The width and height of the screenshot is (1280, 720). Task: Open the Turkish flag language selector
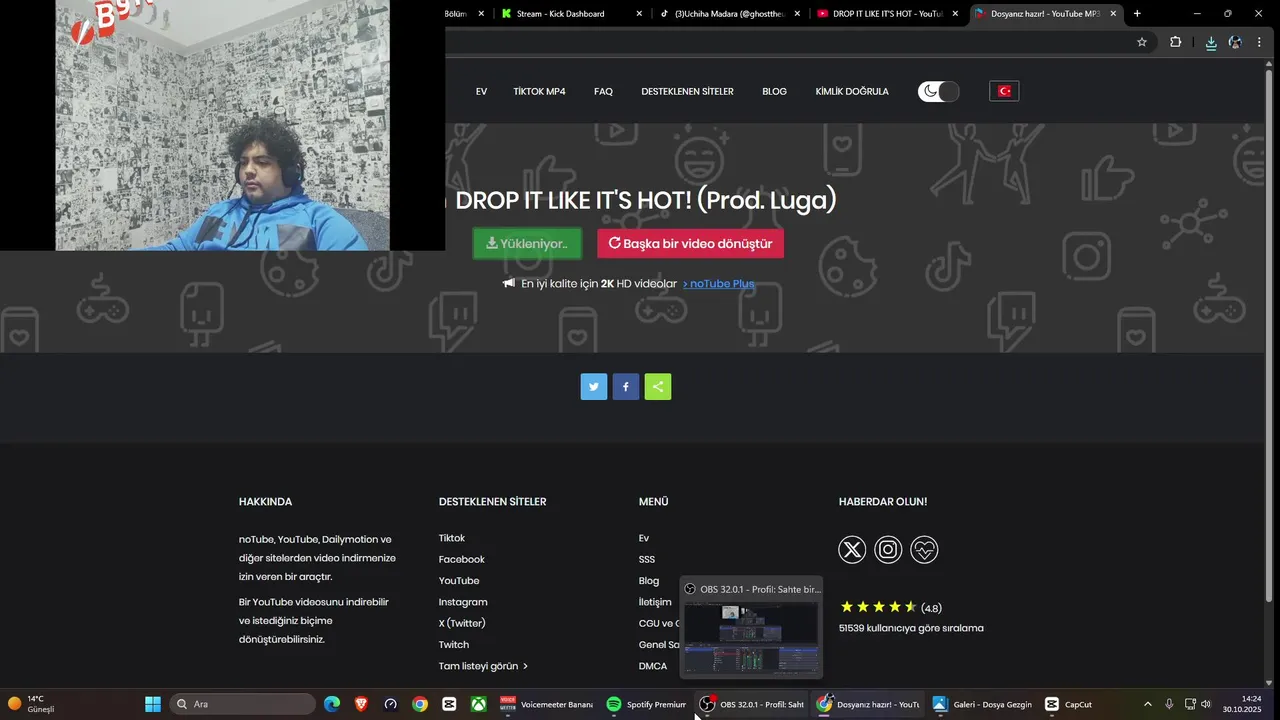[x=1004, y=91]
